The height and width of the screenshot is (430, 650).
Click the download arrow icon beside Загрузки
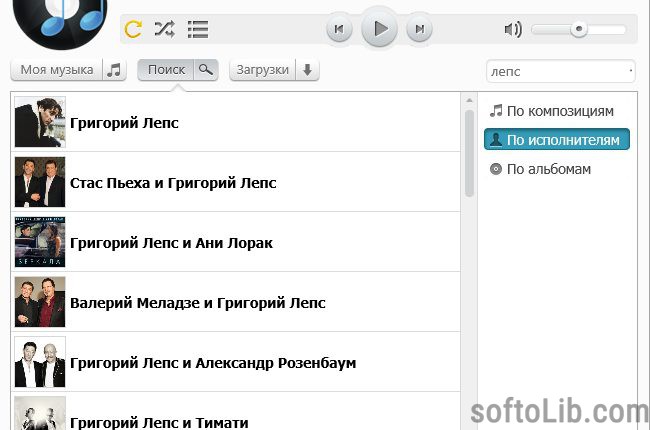[x=307, y=70]
